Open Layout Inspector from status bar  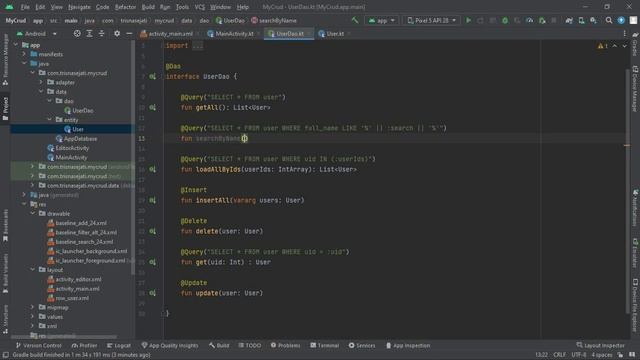(600, 345)
